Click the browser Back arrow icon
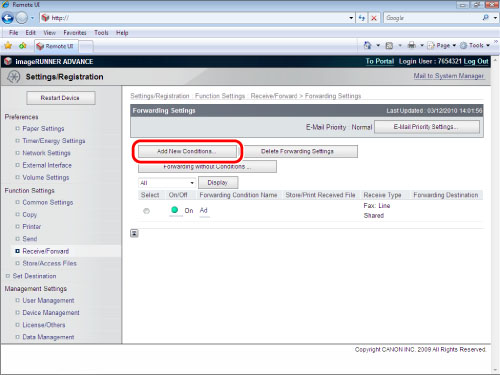The image size is (500, 375). (x=8, y=18)
